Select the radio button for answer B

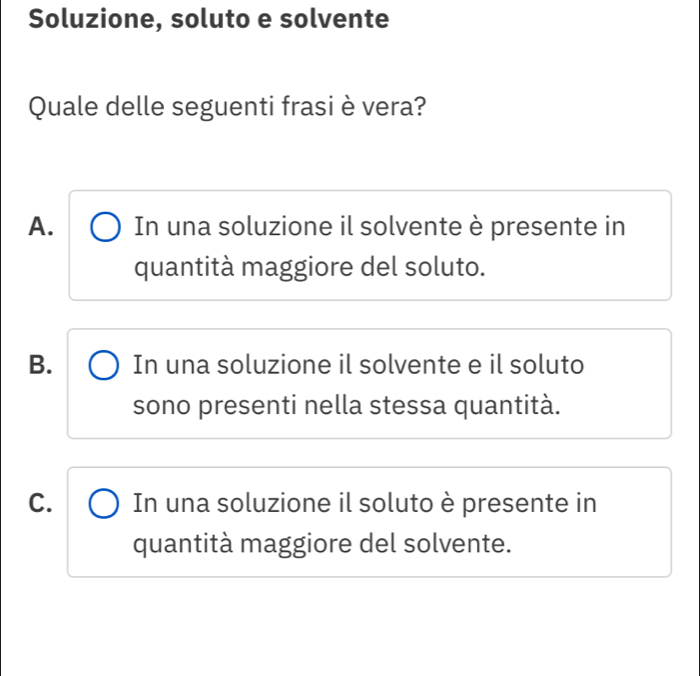coord(103,367)
